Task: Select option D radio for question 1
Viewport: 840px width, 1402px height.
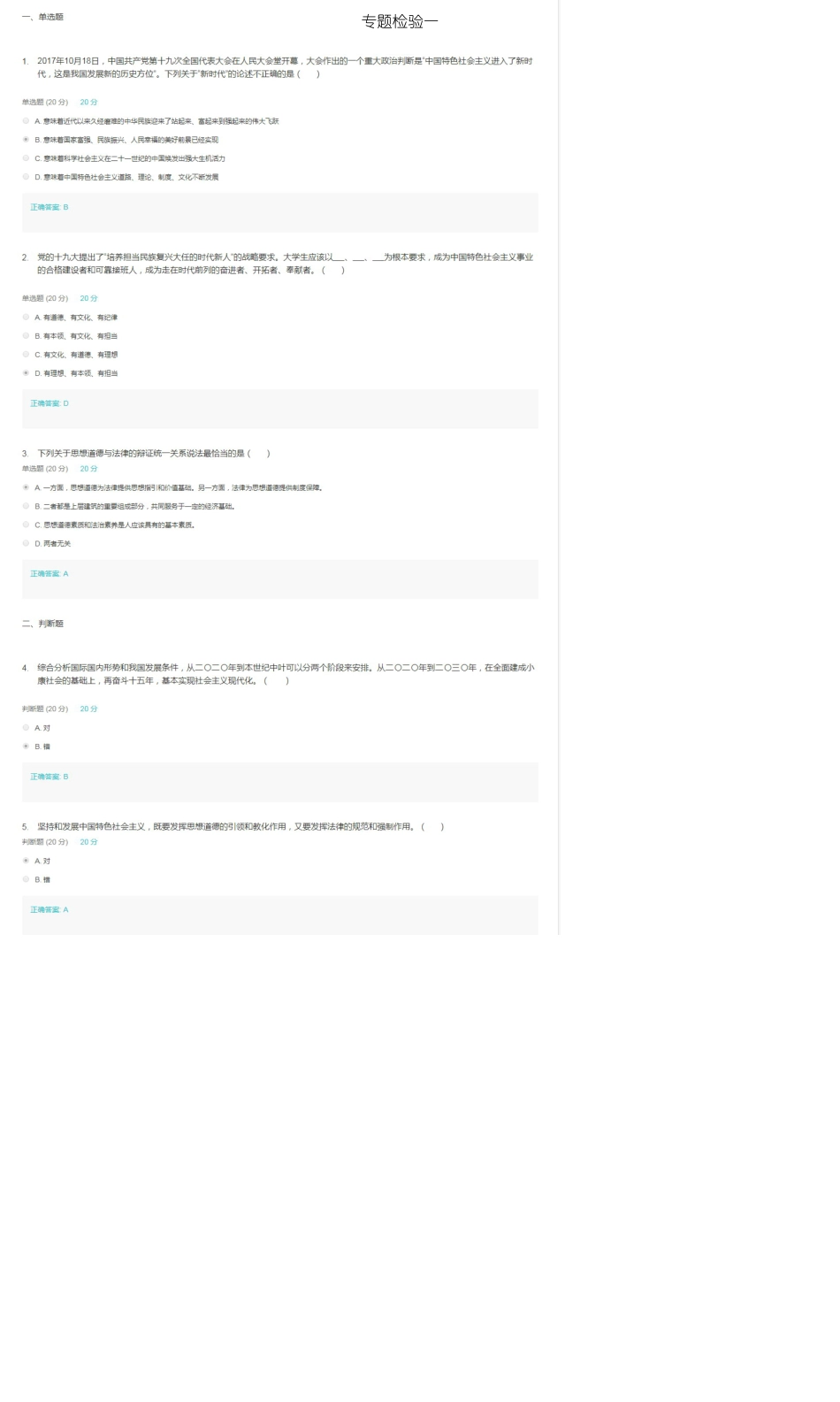Action: (x=26, y=177)
